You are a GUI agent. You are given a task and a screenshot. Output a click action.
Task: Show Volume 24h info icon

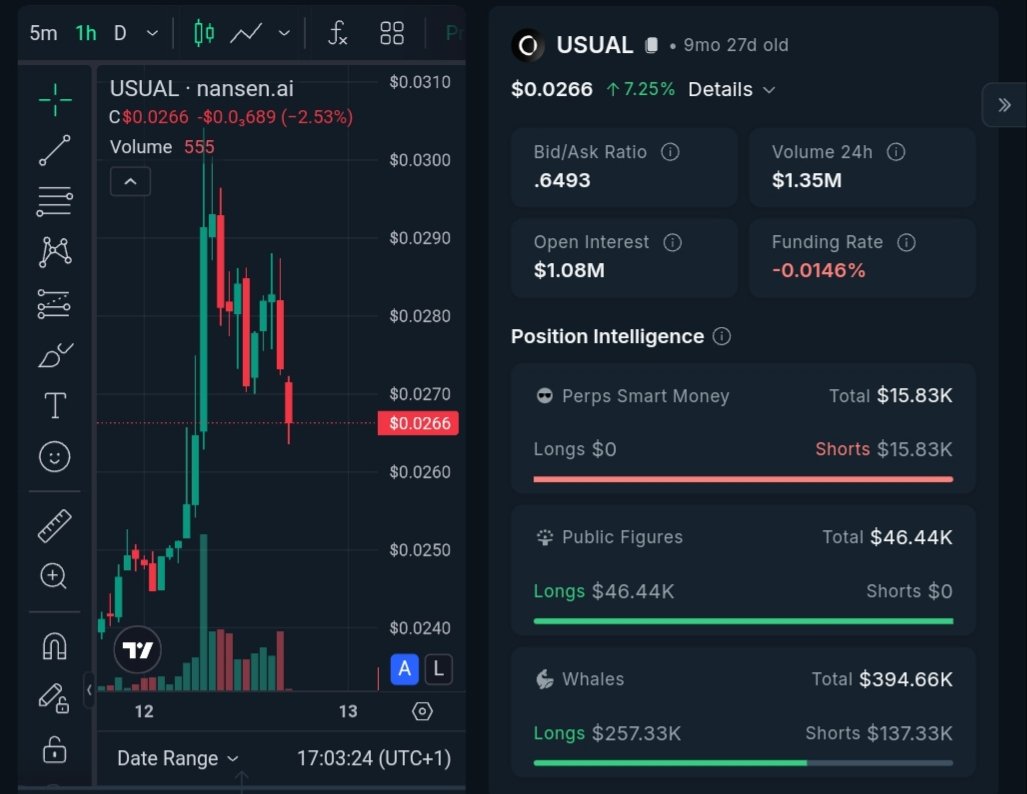coord(896,152)
